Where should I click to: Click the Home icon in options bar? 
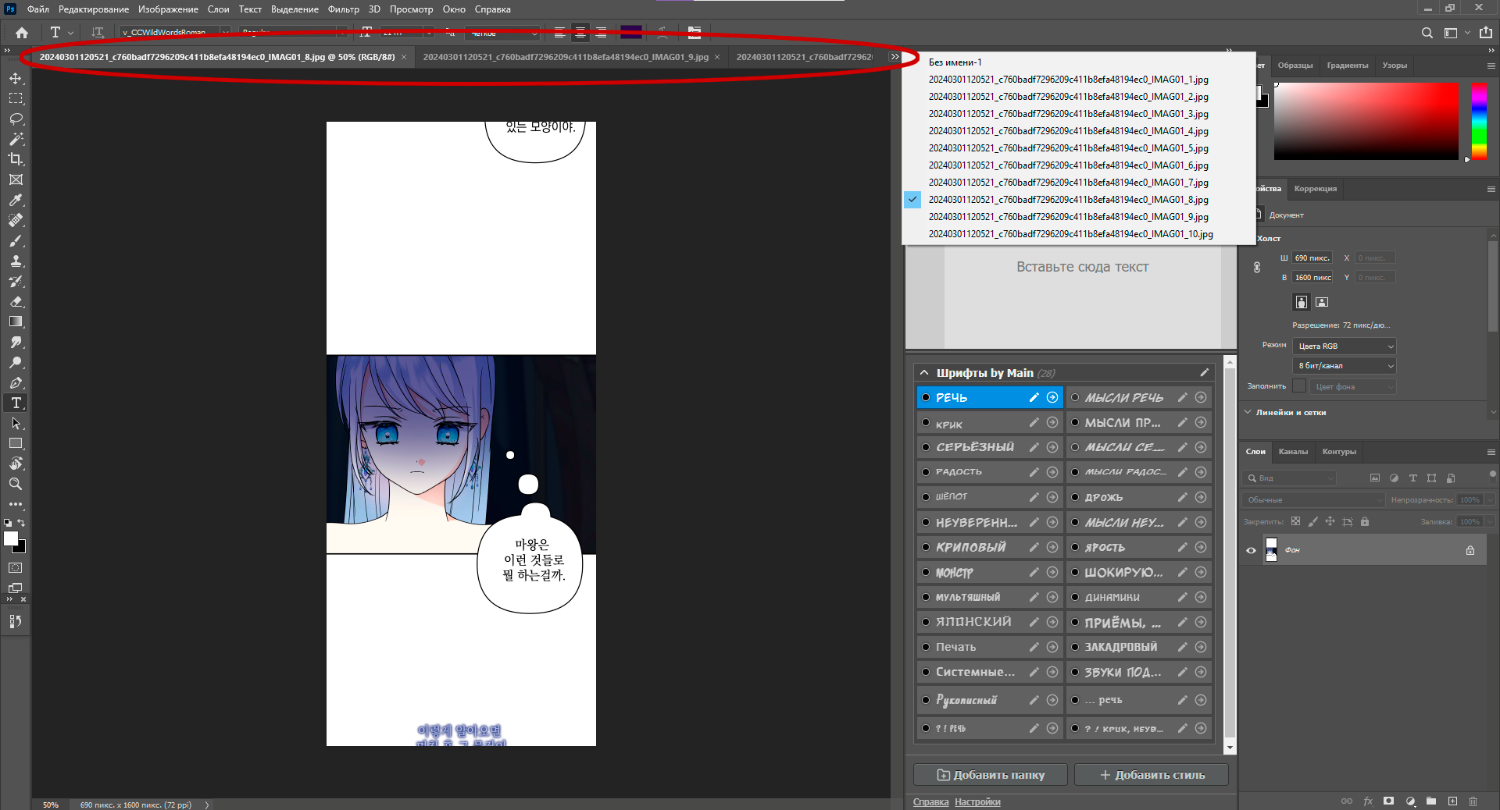click(x=22, y=32)
